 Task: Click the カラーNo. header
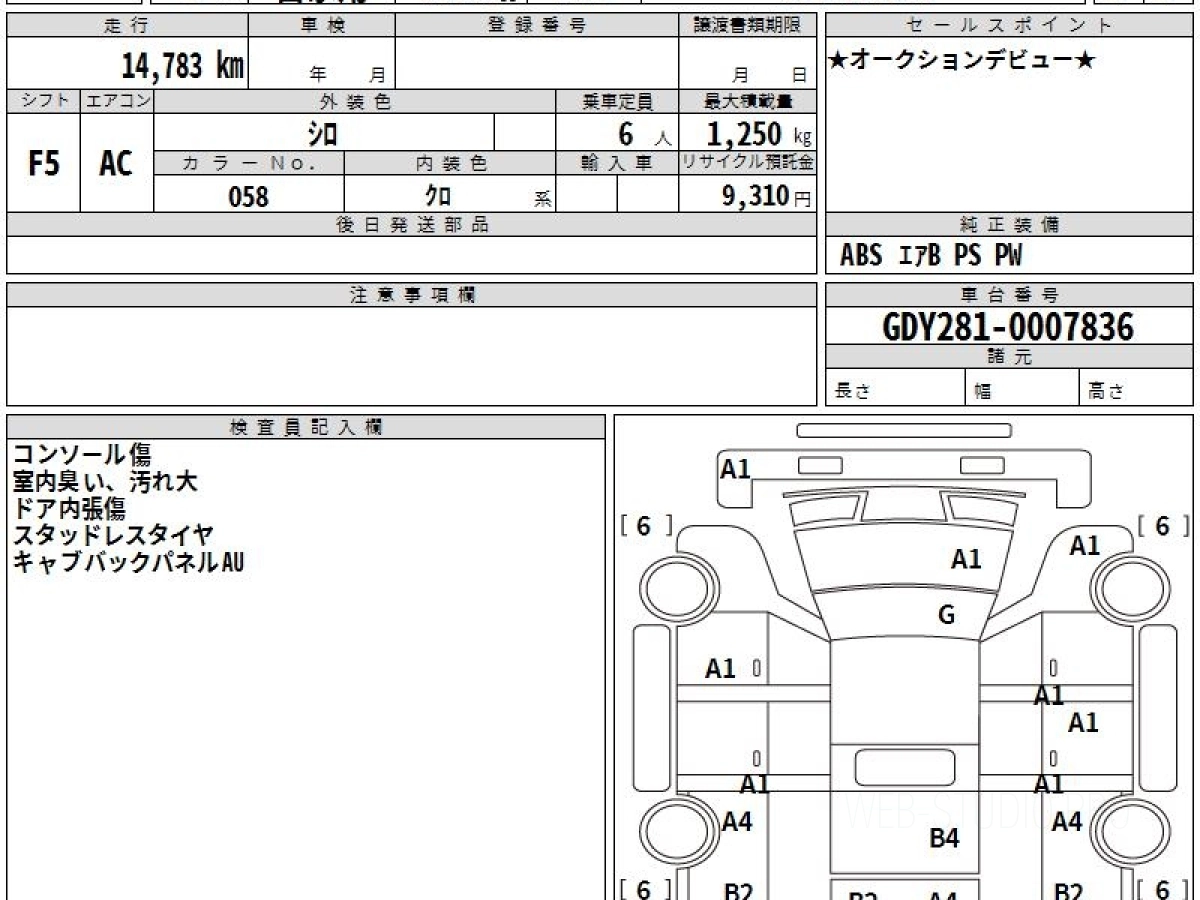(x=249, y=163)
